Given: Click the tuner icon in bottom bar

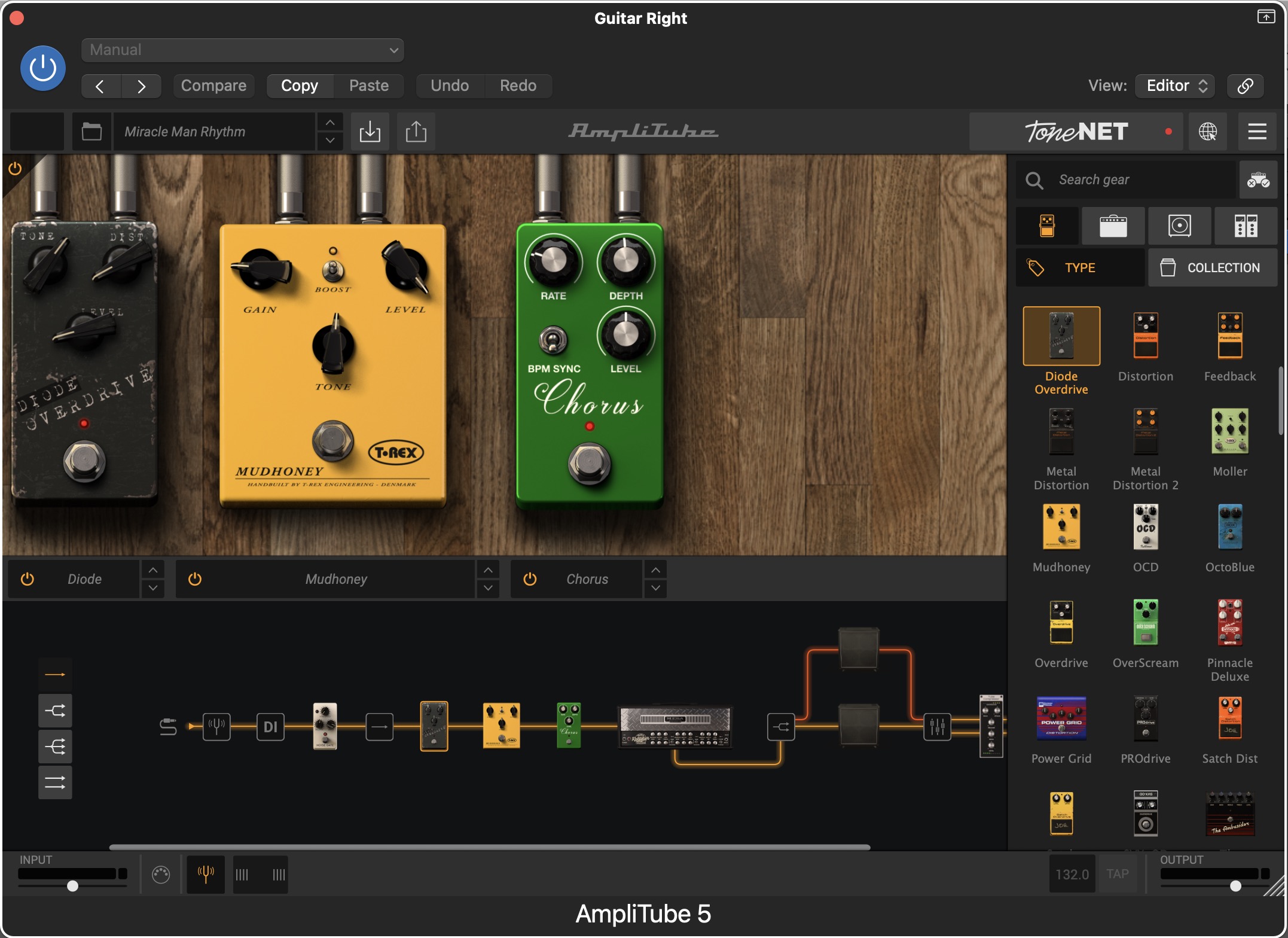Looking at the screenshot, I should [x=206, y=874].
